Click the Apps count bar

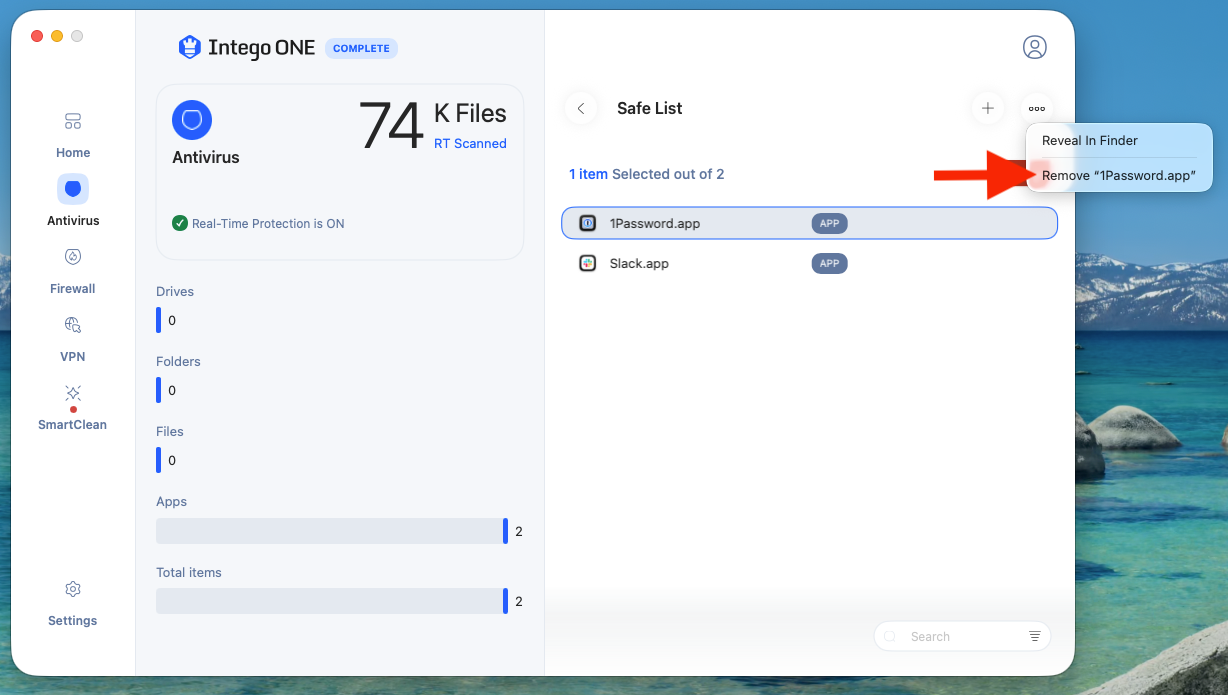[x=332, y=531]
